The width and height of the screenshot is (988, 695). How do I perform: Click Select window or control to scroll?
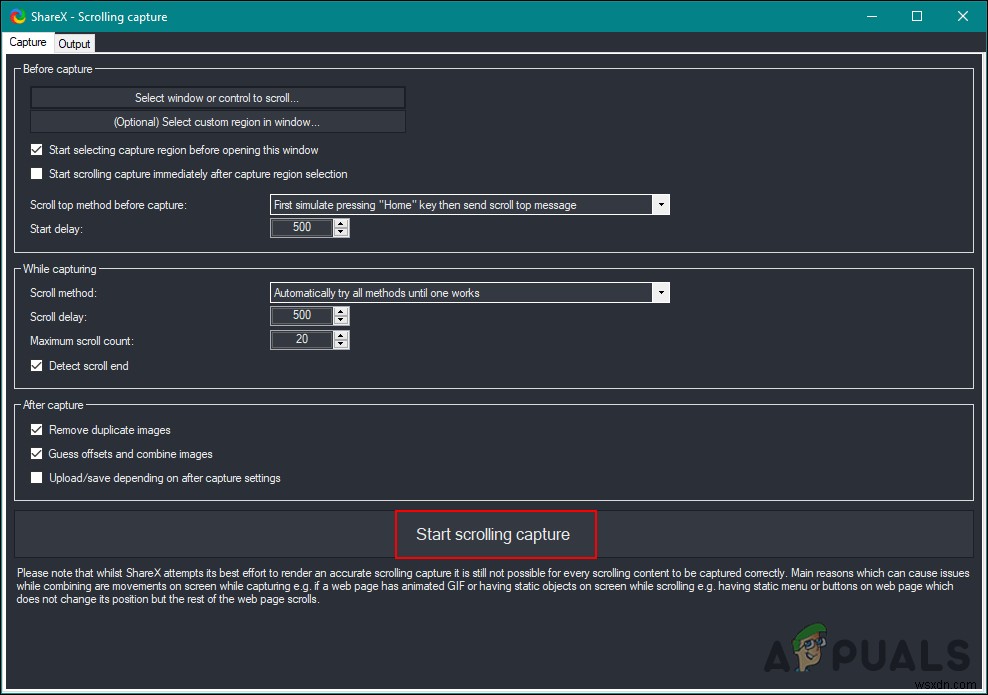coord(217,98)
